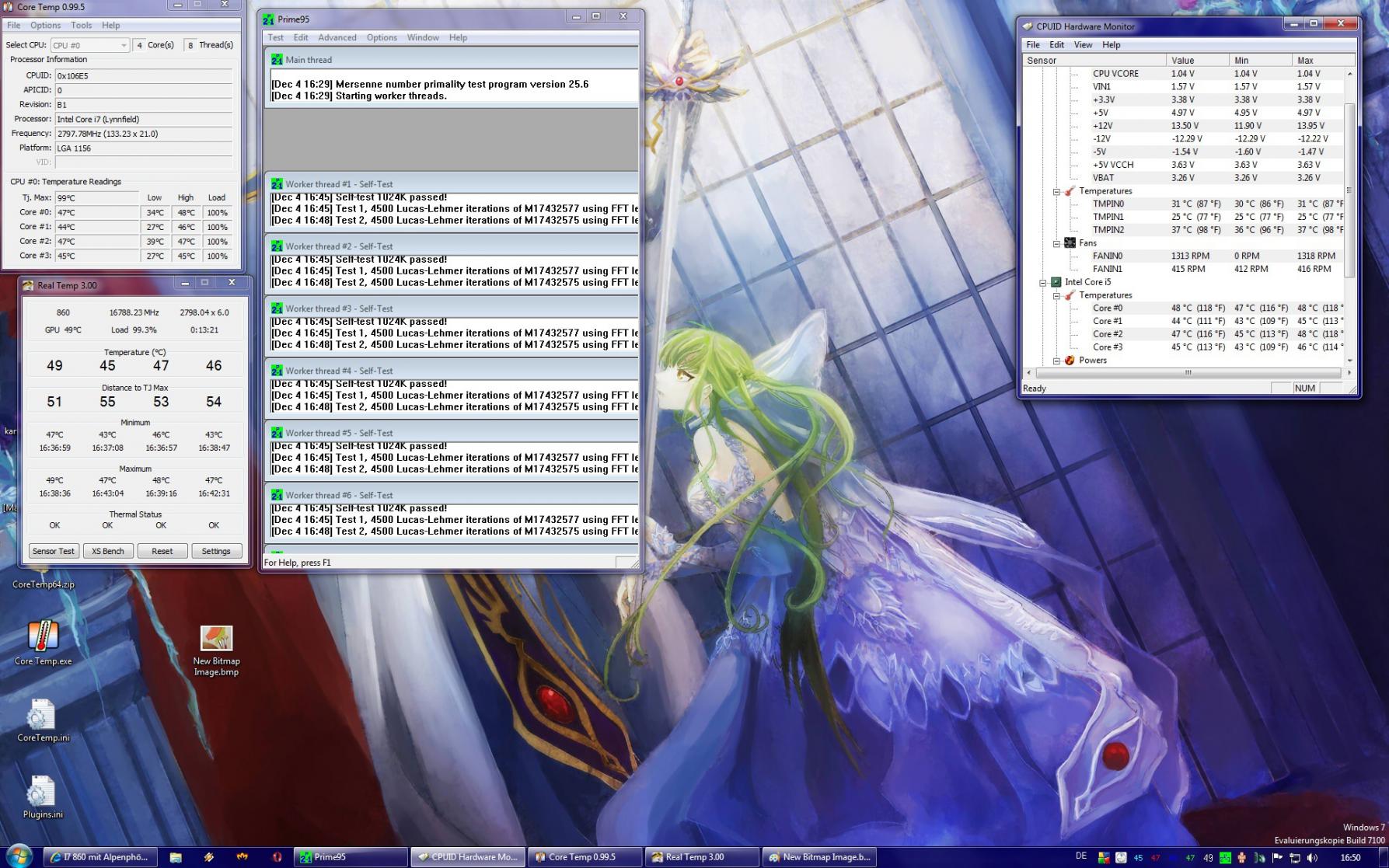Click the volume speaker icon in system tray
This screenshot has width=1389, height=868.
(x=1312, y=857)
